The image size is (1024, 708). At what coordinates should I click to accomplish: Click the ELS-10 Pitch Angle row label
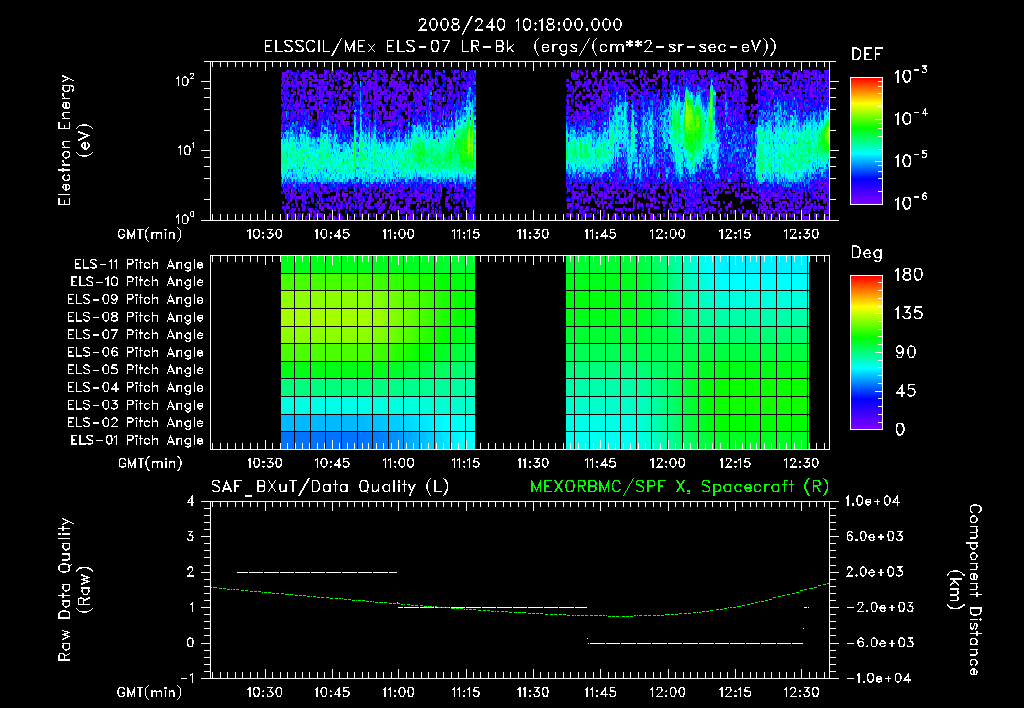pyautogui.click(x=136, y=282)
